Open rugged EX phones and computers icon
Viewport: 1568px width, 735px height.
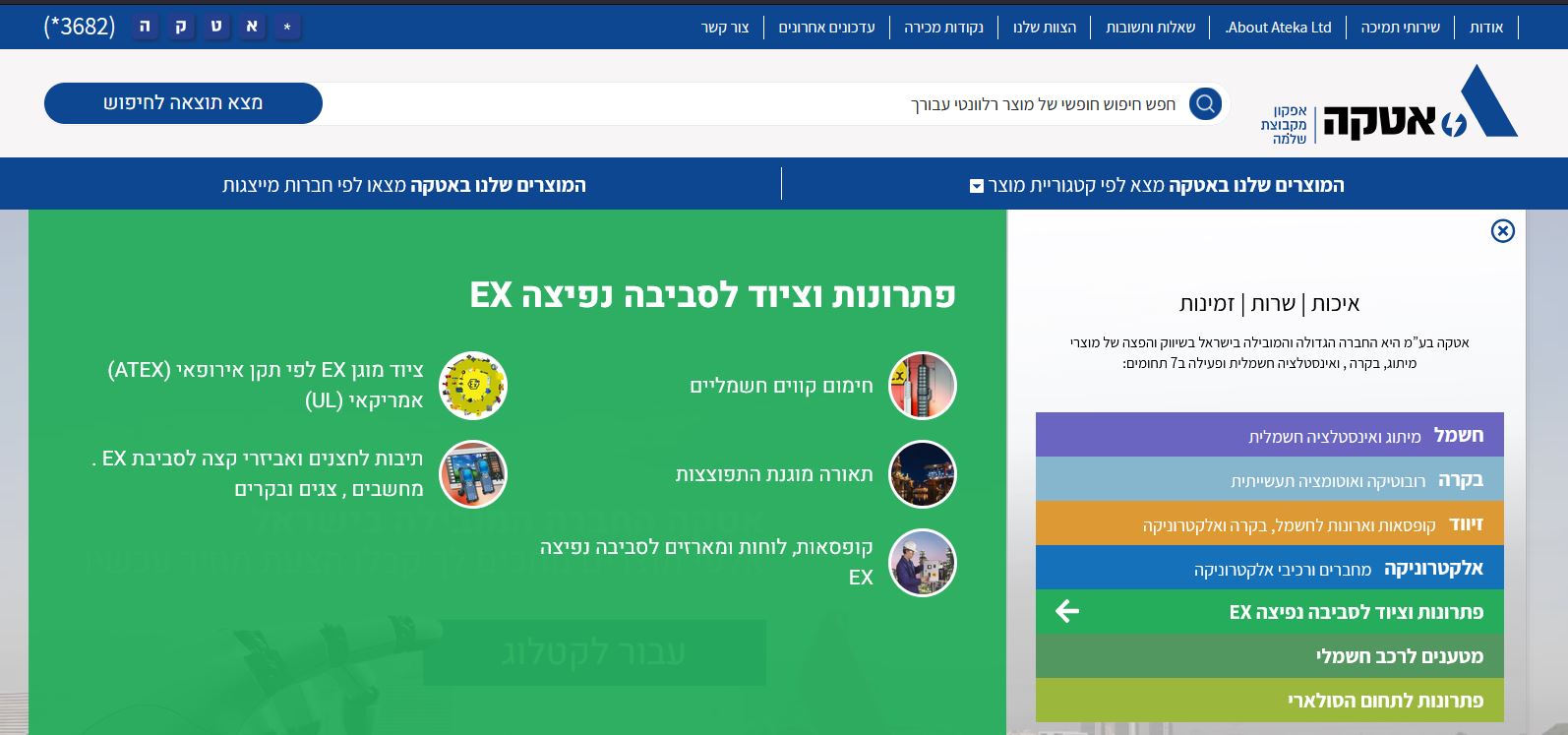472,474
